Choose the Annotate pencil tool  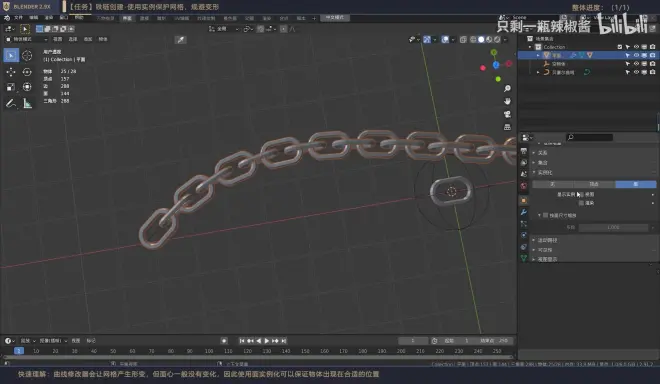[x=11, y=103]
